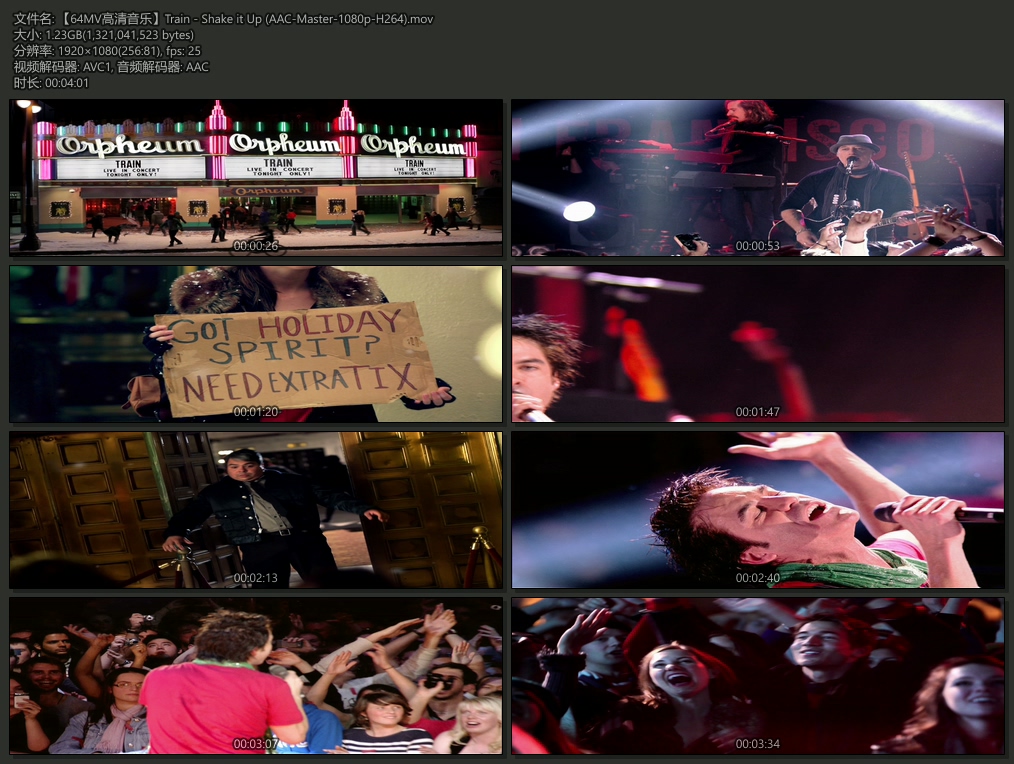The image size is (1014, 764).
Task: Open the golden doors thumbnail at 00:02:13
Action: (x=256, y=510)
